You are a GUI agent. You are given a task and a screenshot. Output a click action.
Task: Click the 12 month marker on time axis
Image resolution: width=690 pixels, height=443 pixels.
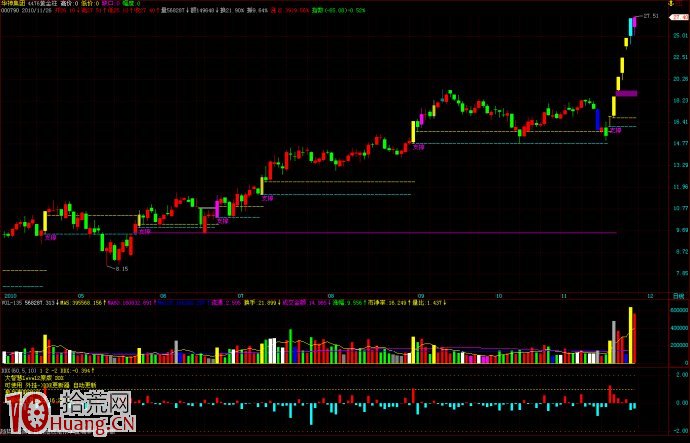pos(650,296)
